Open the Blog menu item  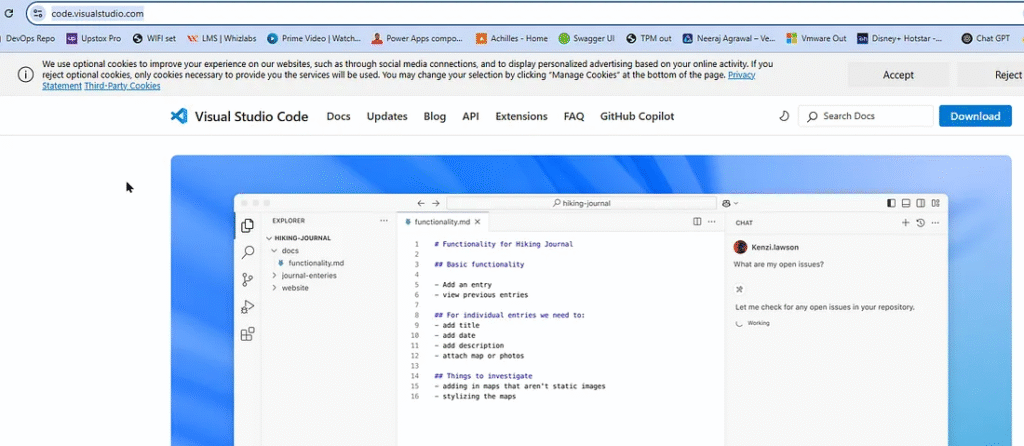(x=434, y=116)
